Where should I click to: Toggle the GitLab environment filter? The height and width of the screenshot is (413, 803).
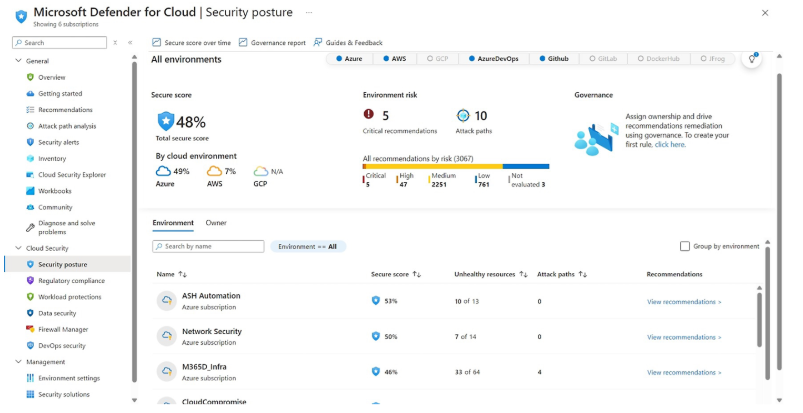[x=603, y=59]
